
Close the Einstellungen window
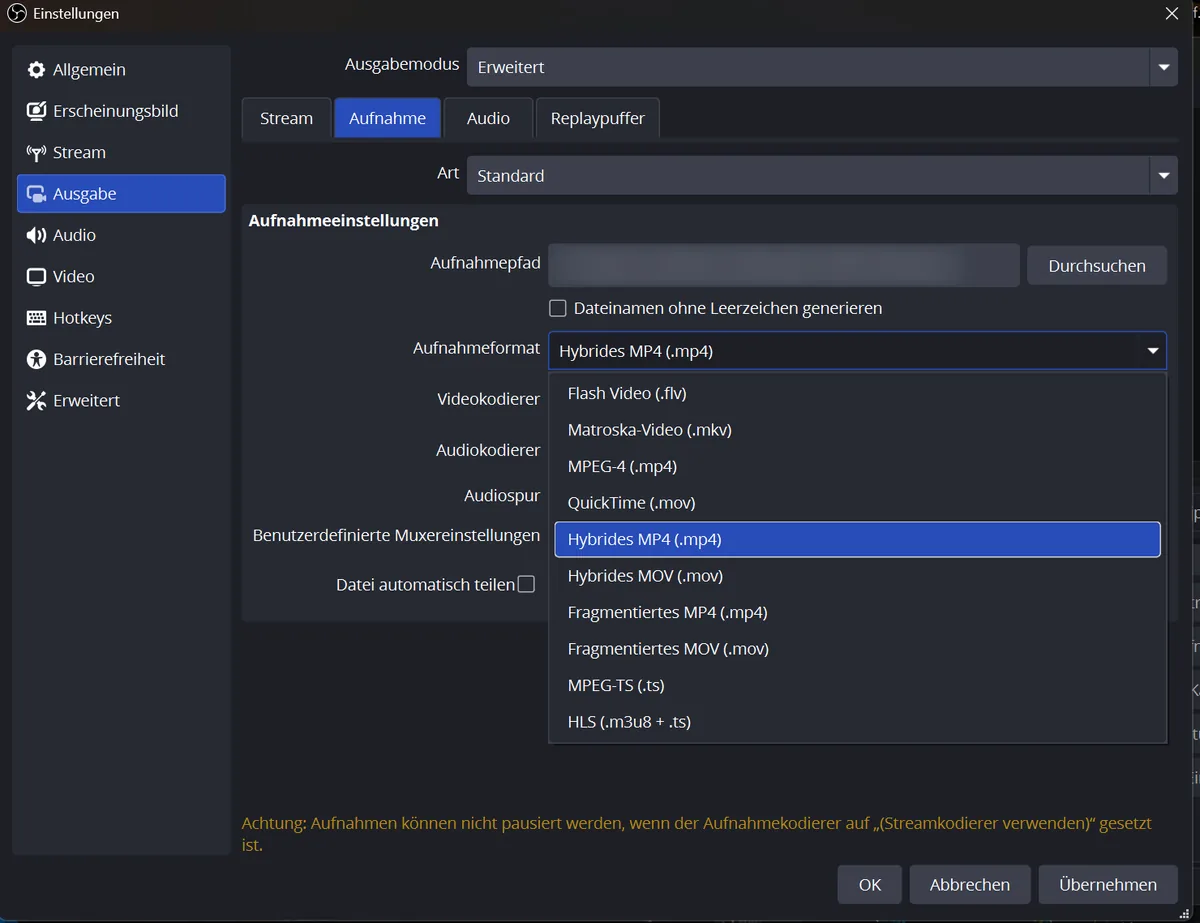click(x=1172, y=13)
